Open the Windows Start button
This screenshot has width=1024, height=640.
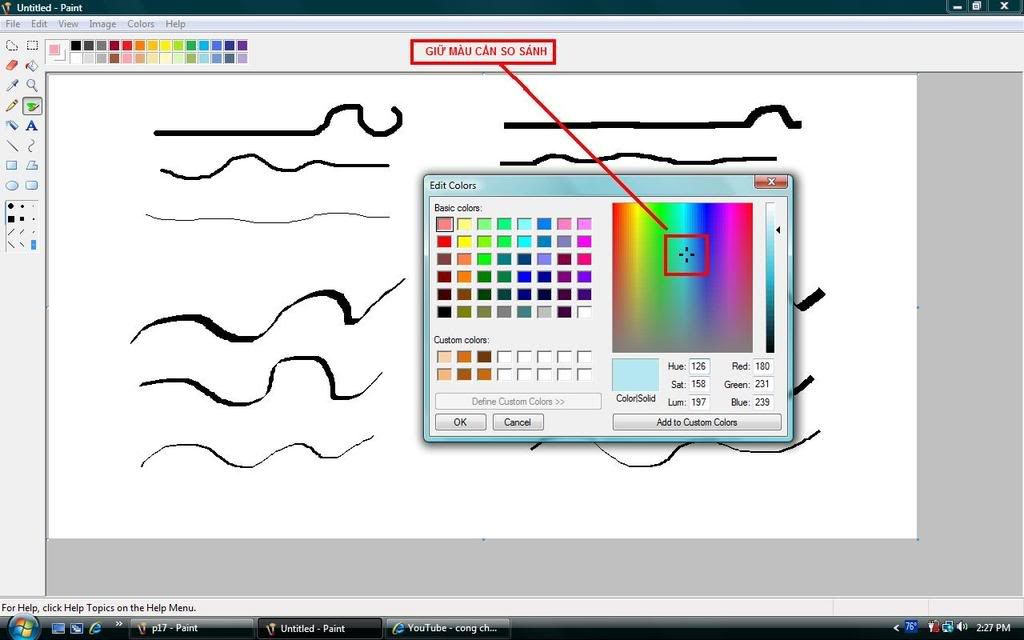[x=22, y=628]
